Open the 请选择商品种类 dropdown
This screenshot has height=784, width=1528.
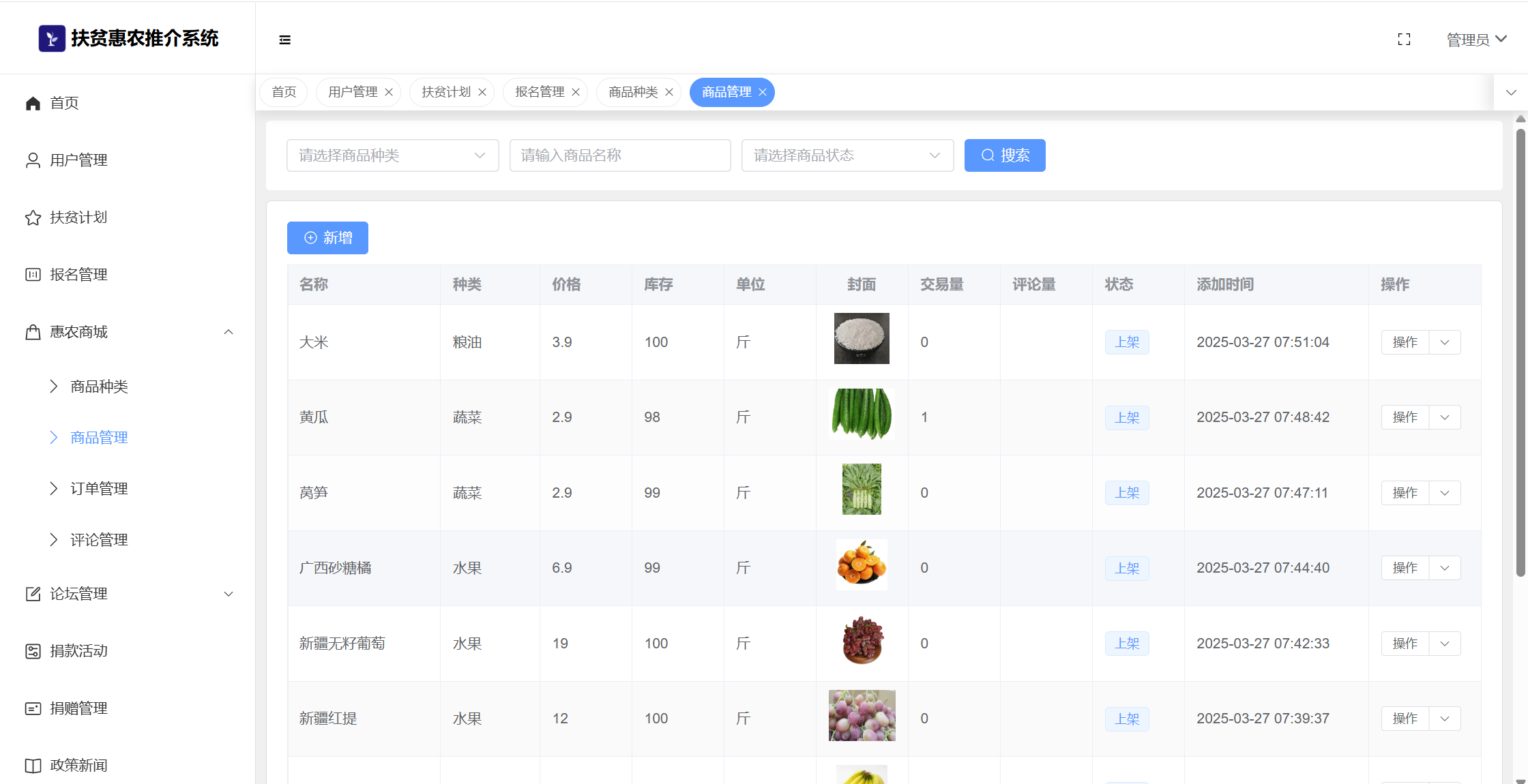(x=392, y=155)
